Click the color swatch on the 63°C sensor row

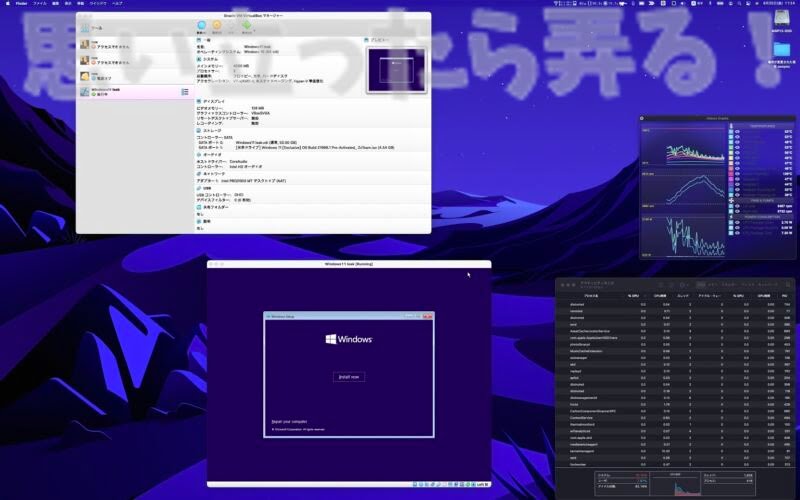pyautogui.click(x=731, y=137)
